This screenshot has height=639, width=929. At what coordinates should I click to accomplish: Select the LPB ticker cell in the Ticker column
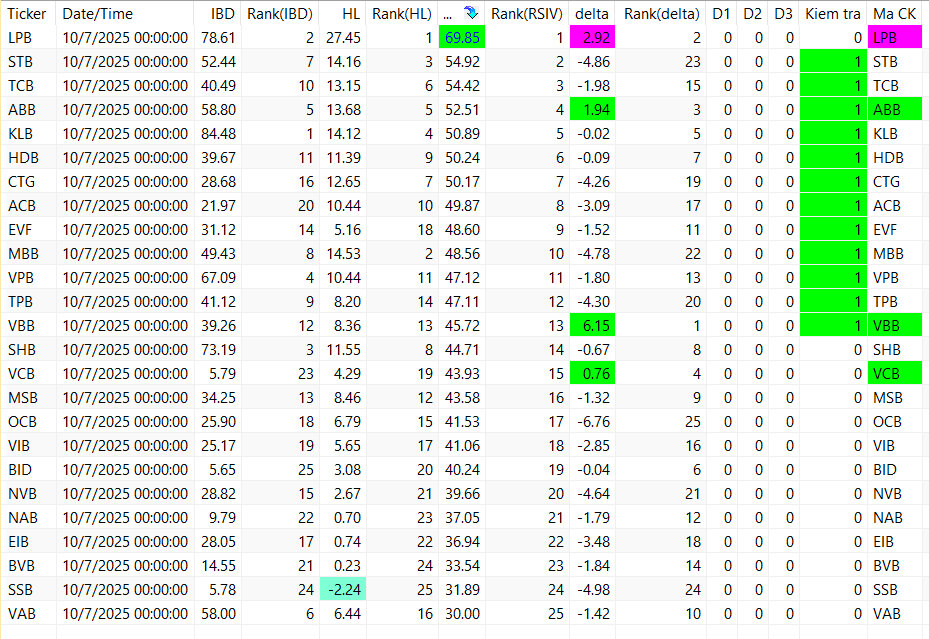(x=28, y=38)
